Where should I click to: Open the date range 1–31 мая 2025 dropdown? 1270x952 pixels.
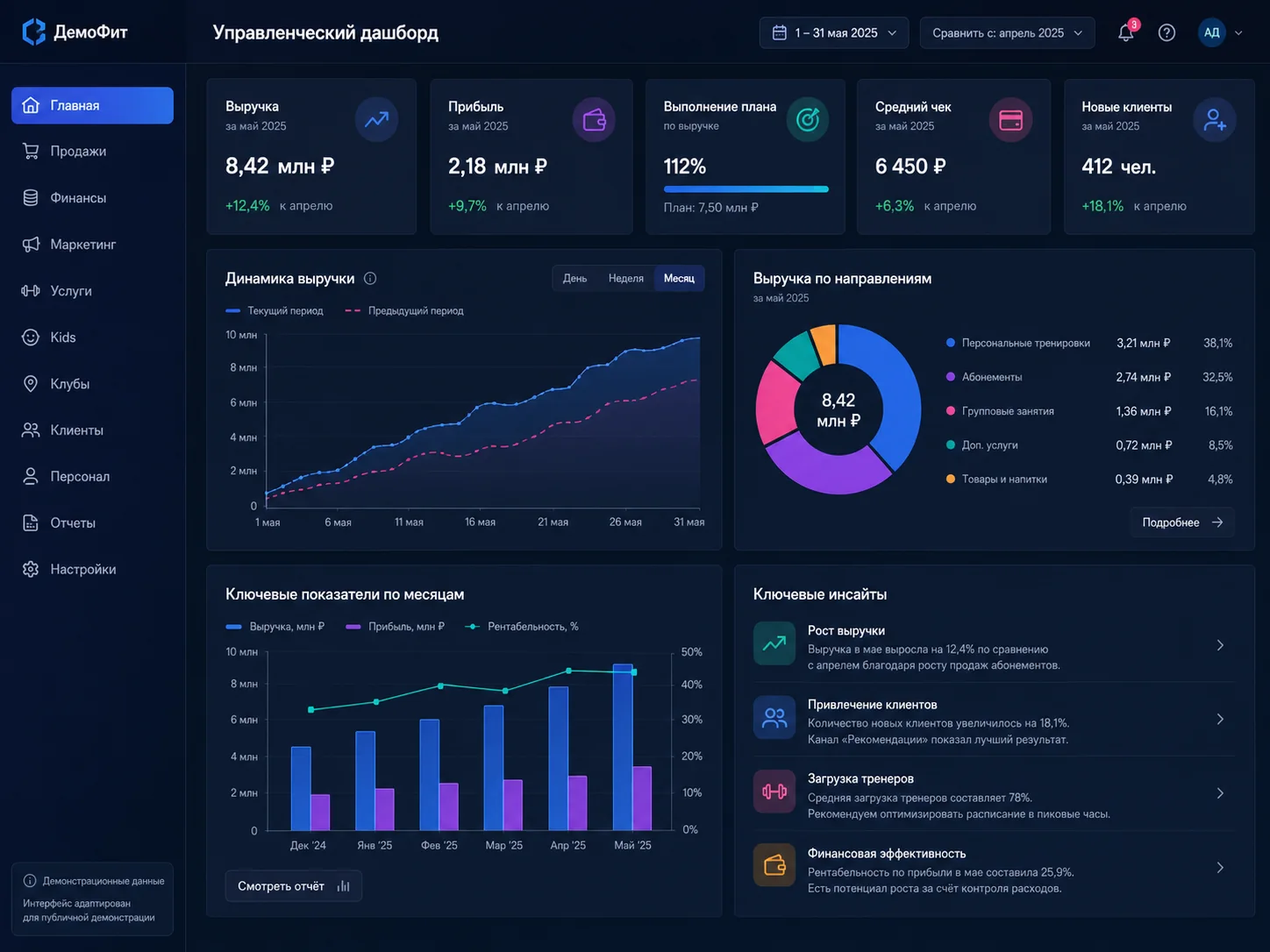[834, 32]
